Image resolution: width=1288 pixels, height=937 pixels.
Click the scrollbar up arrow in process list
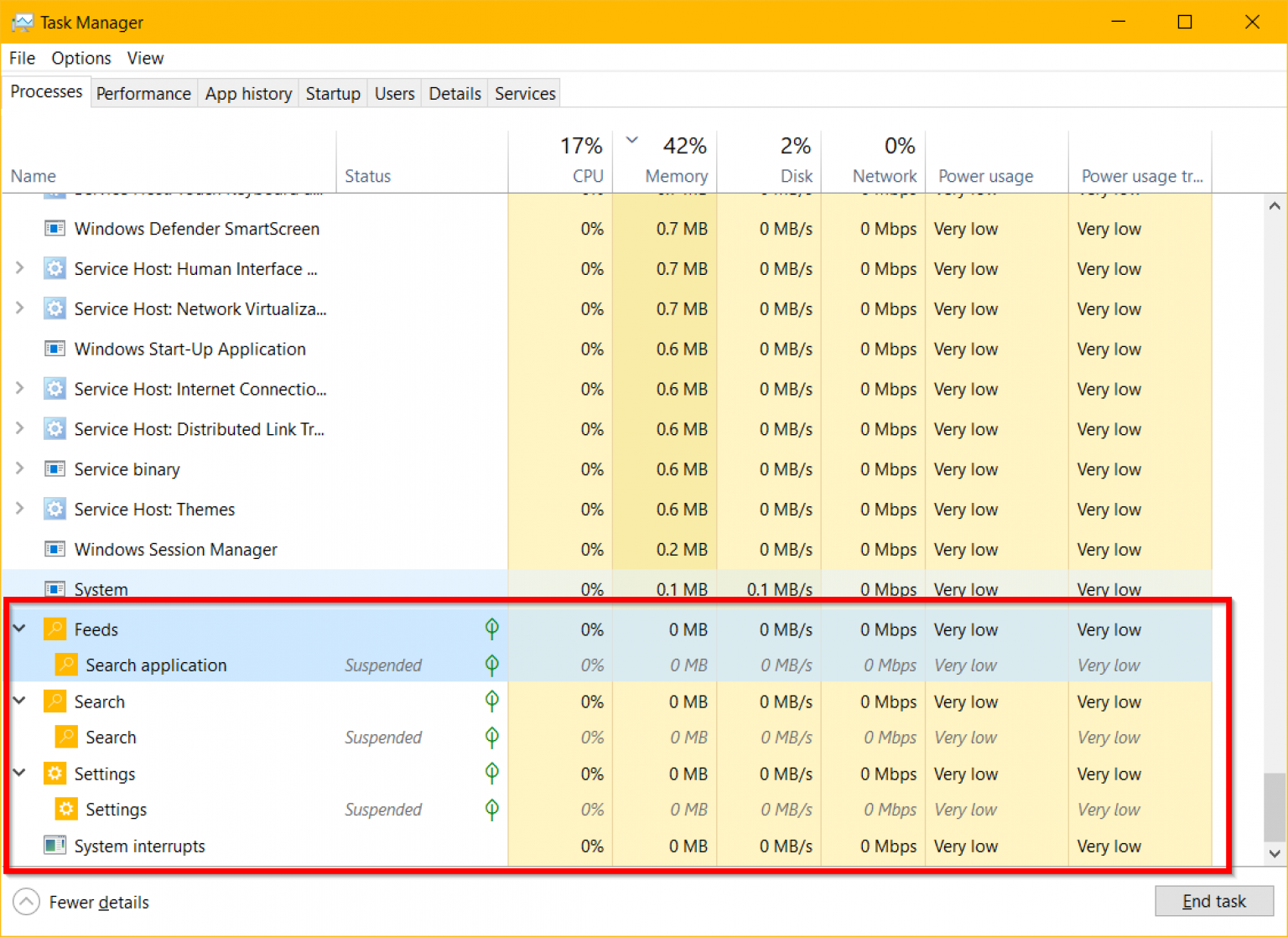coord(1275,206)
